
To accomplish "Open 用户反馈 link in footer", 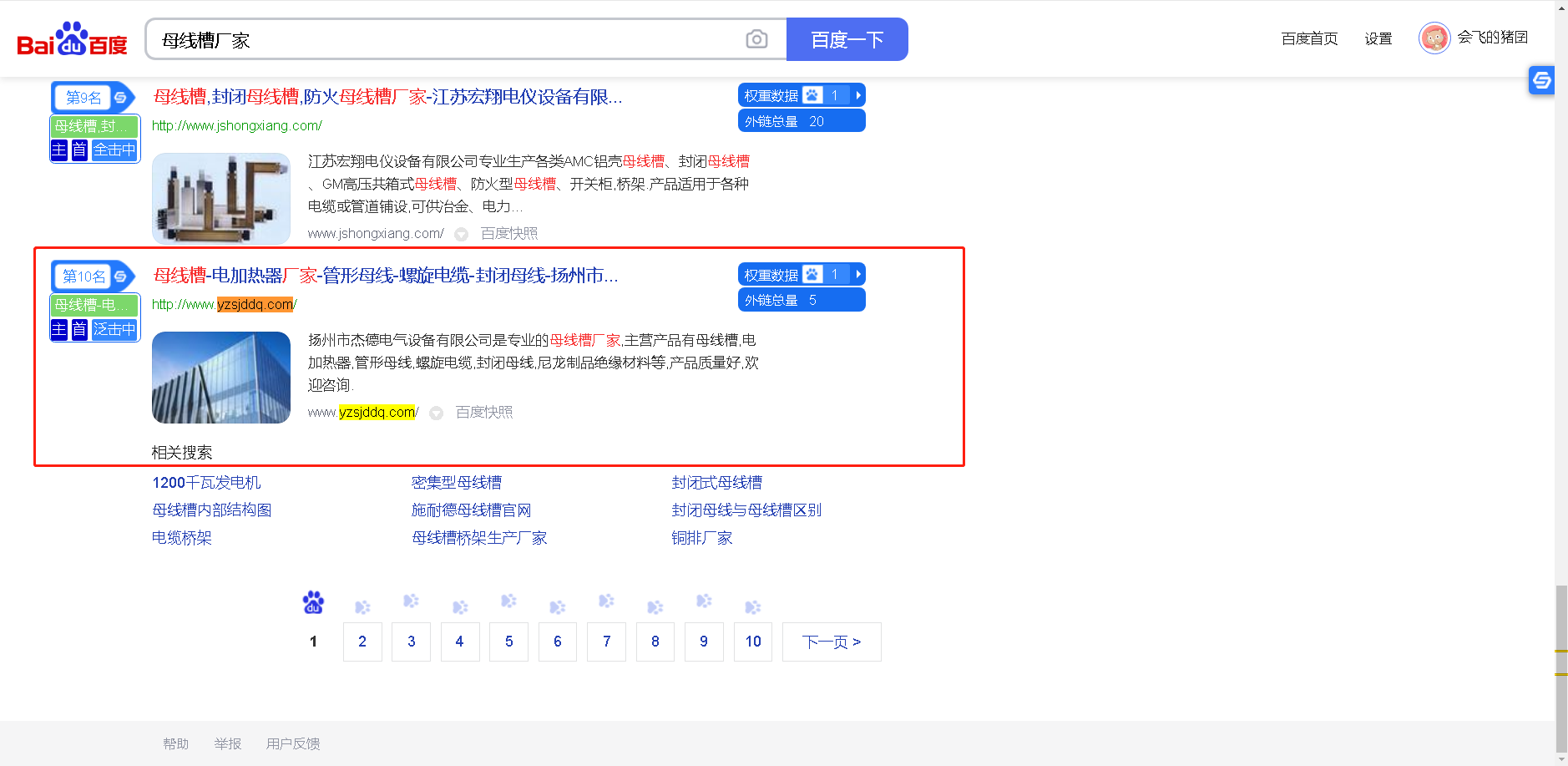I will [293, 743].
